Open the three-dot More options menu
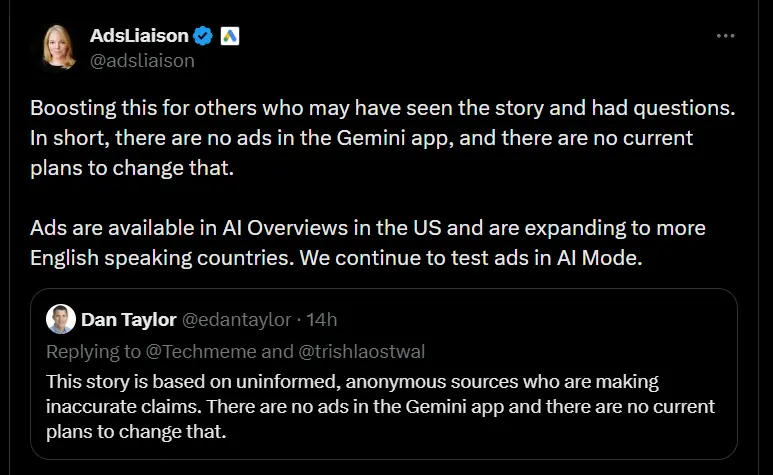This screenshot has width=773, height=475. [727, 36]
